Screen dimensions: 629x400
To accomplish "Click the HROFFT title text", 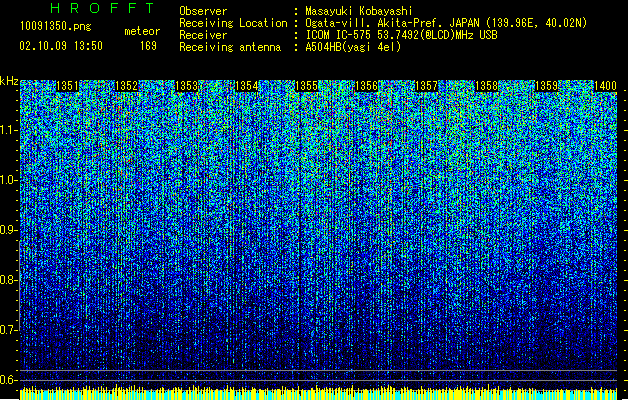I will (x=102, y=8).
